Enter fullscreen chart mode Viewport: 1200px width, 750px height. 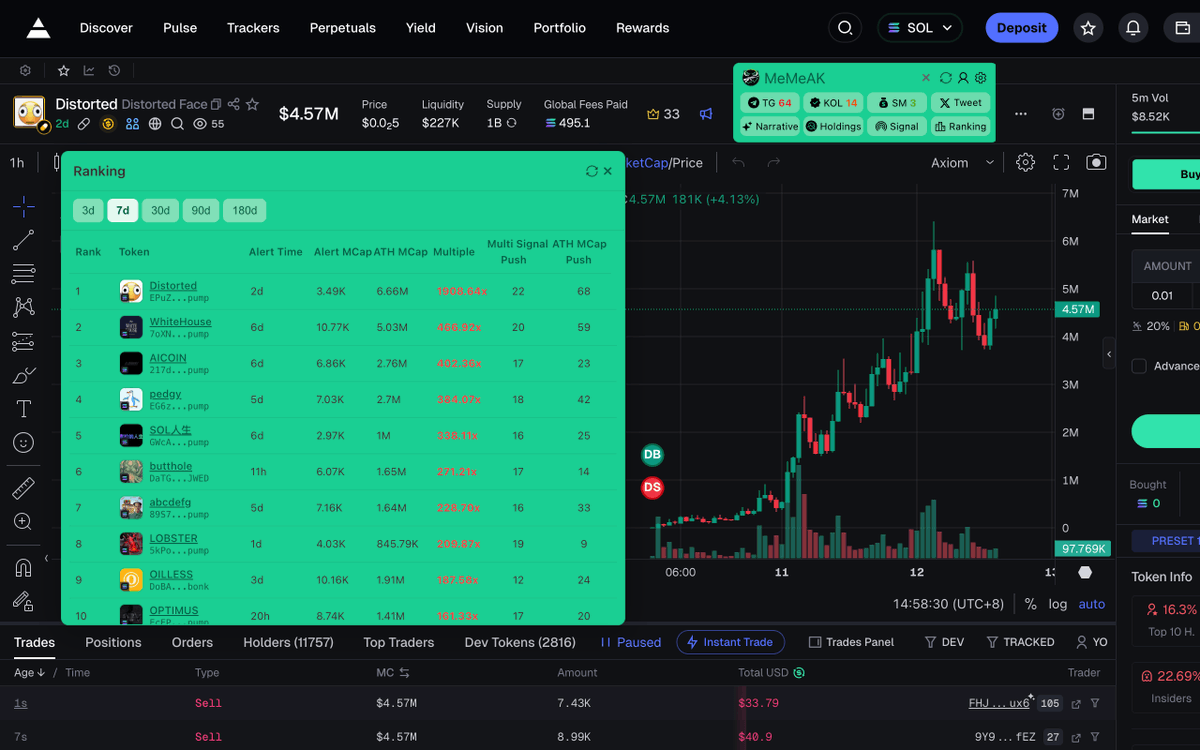coord(1061,163)
